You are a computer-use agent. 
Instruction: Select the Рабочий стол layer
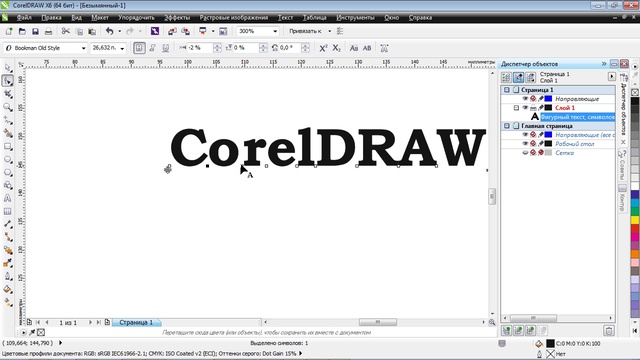click(575, 144)
